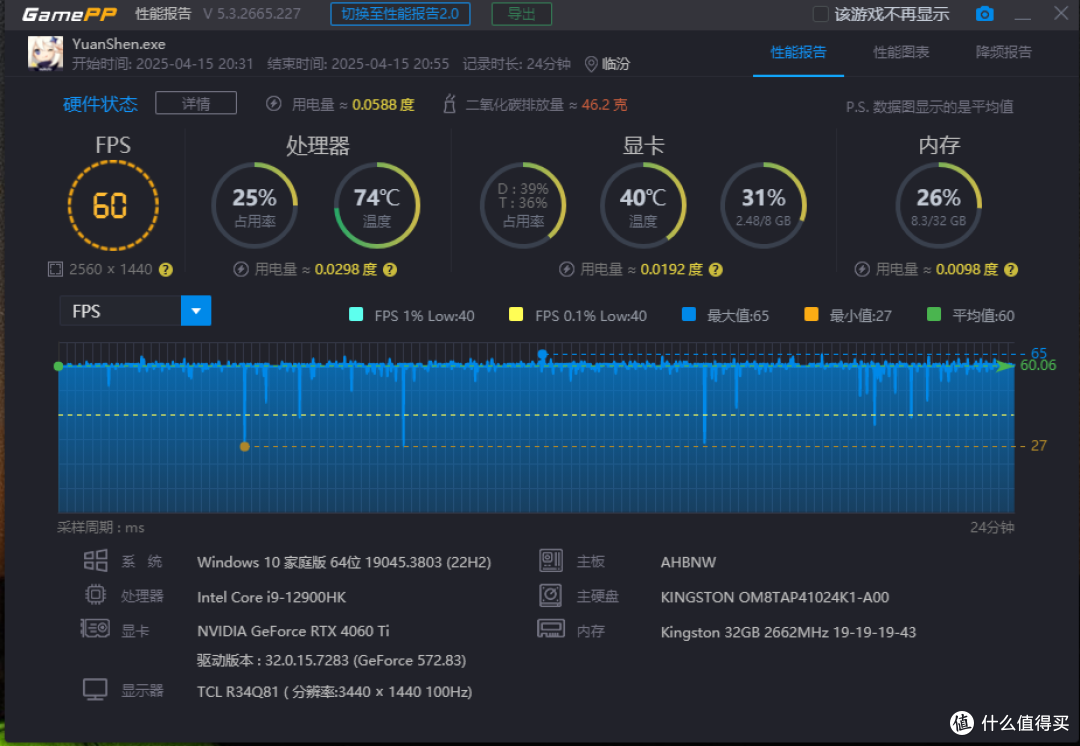Screen dimensions: 1080x746
Task: Click the GPU 40℃ temperature gauge
Action: tap(643, 205)
